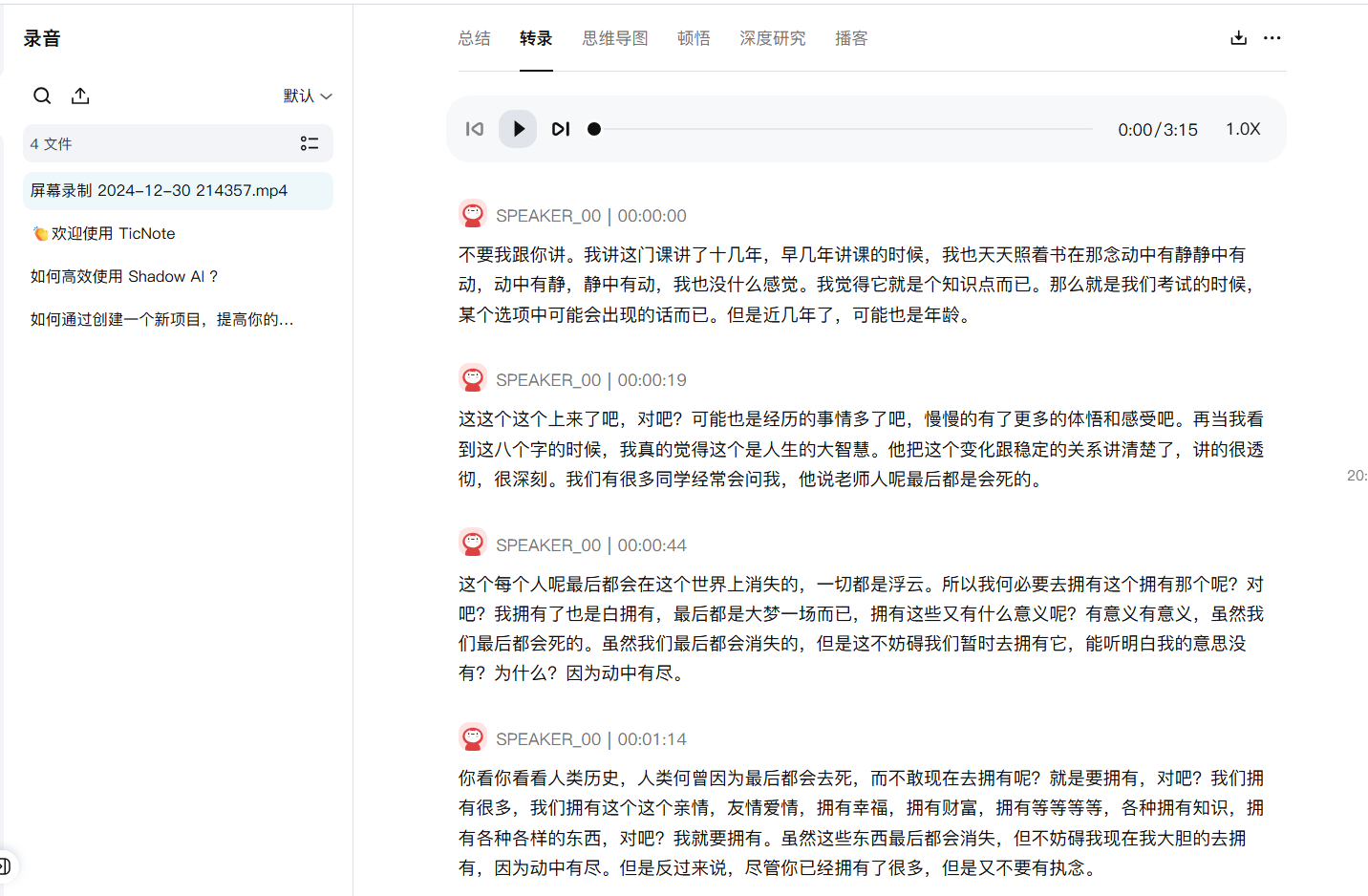The image size is (1368, 896).
Task: Switch to the 思维导图 tab
Action: click(615, 38)
